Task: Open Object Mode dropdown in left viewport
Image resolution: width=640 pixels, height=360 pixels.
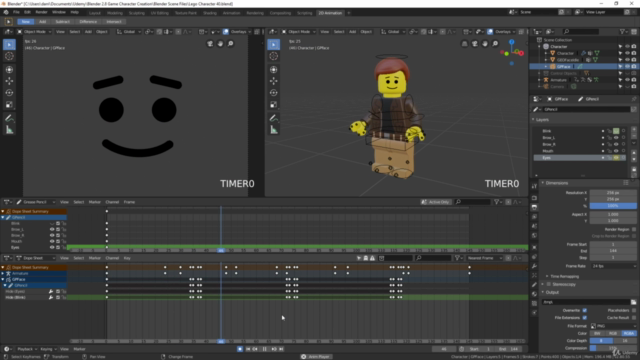Action: (34, 31)
